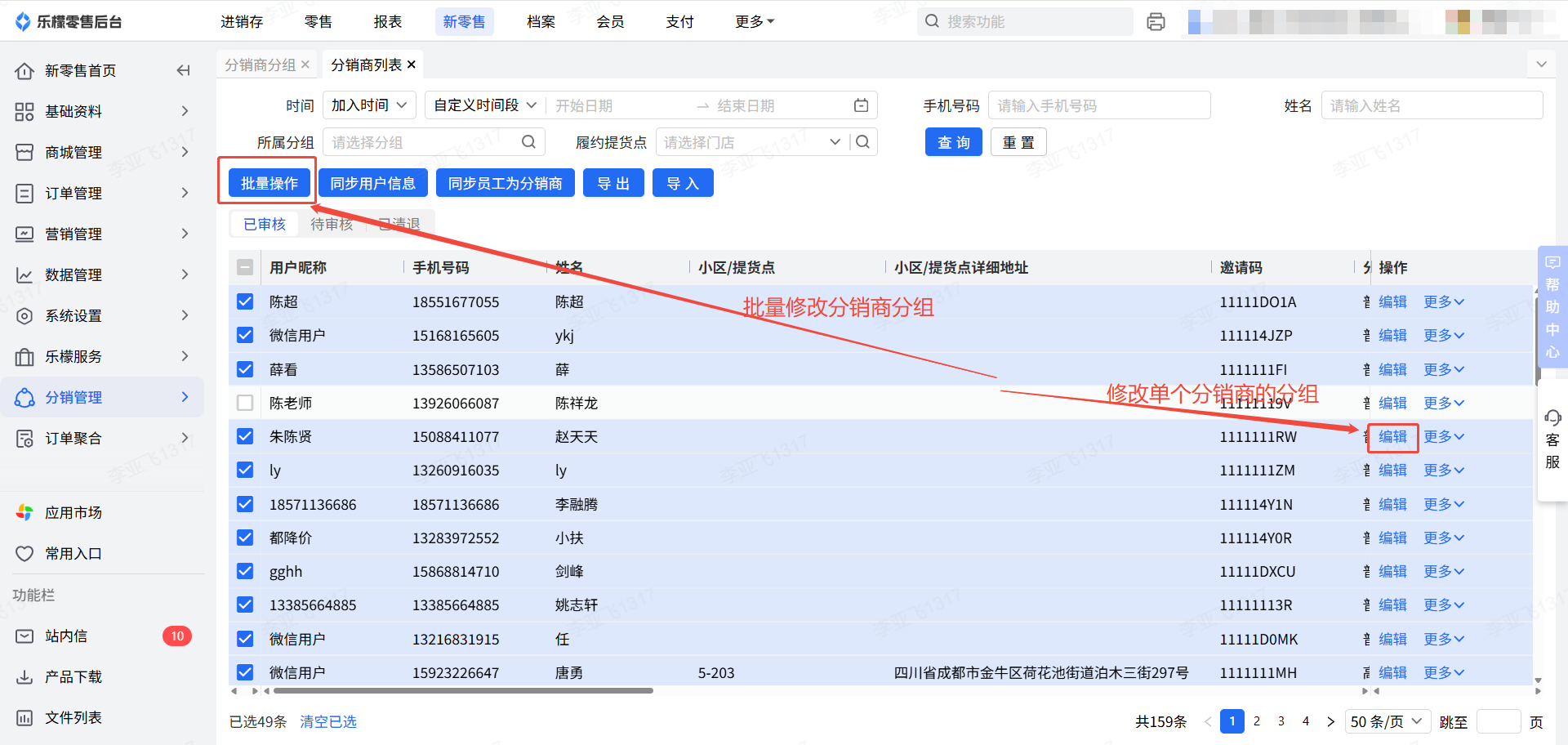1568x745 pixels.
Task: Click the printer icon in top bar
Action: 1156,22
